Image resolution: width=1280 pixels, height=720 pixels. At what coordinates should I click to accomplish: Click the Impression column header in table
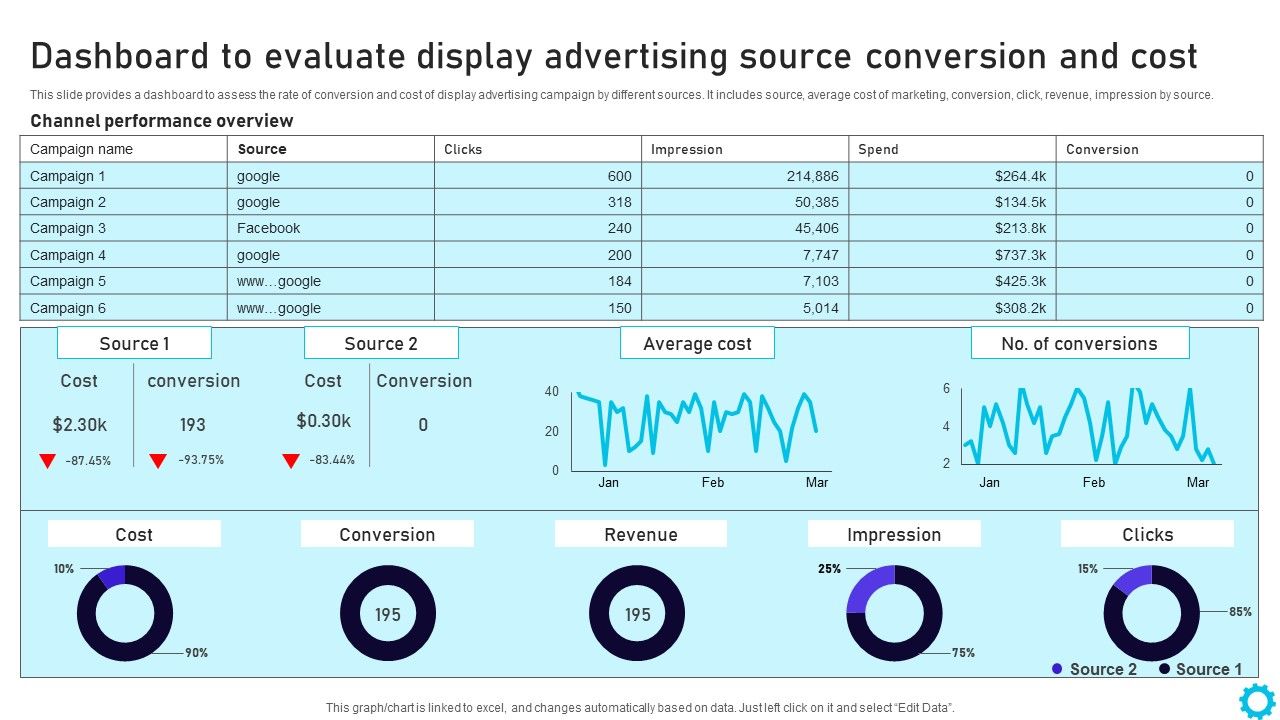coord(745,149)
